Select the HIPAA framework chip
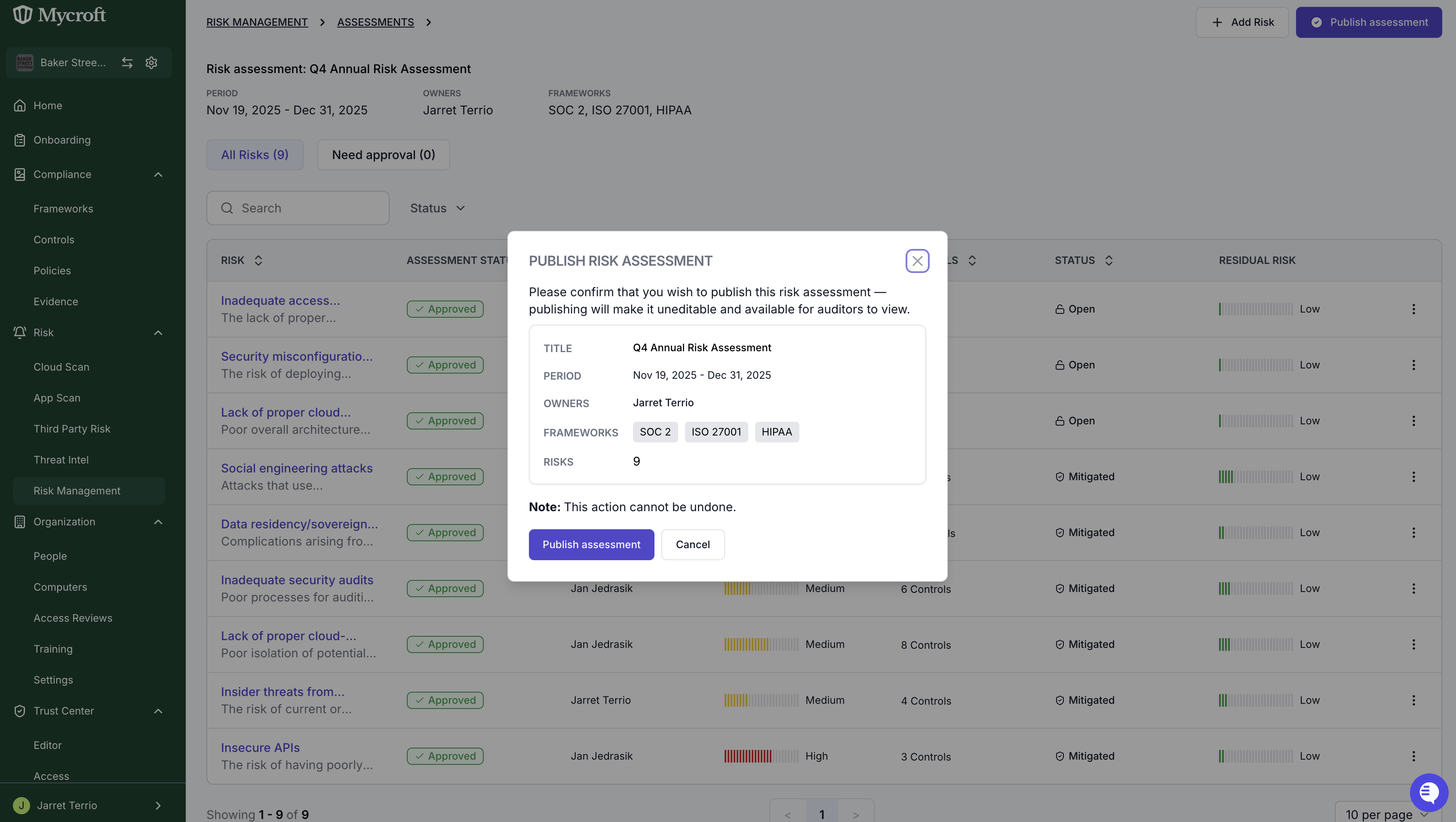Viewport: 1456px width, 822px height. coord(777,432)
